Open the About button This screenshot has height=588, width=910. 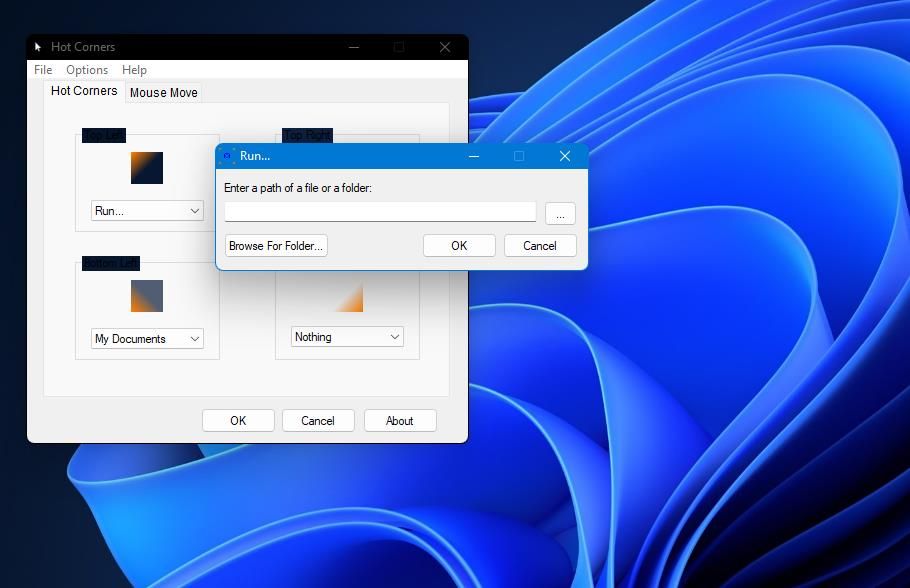click(x=400, y=421)
